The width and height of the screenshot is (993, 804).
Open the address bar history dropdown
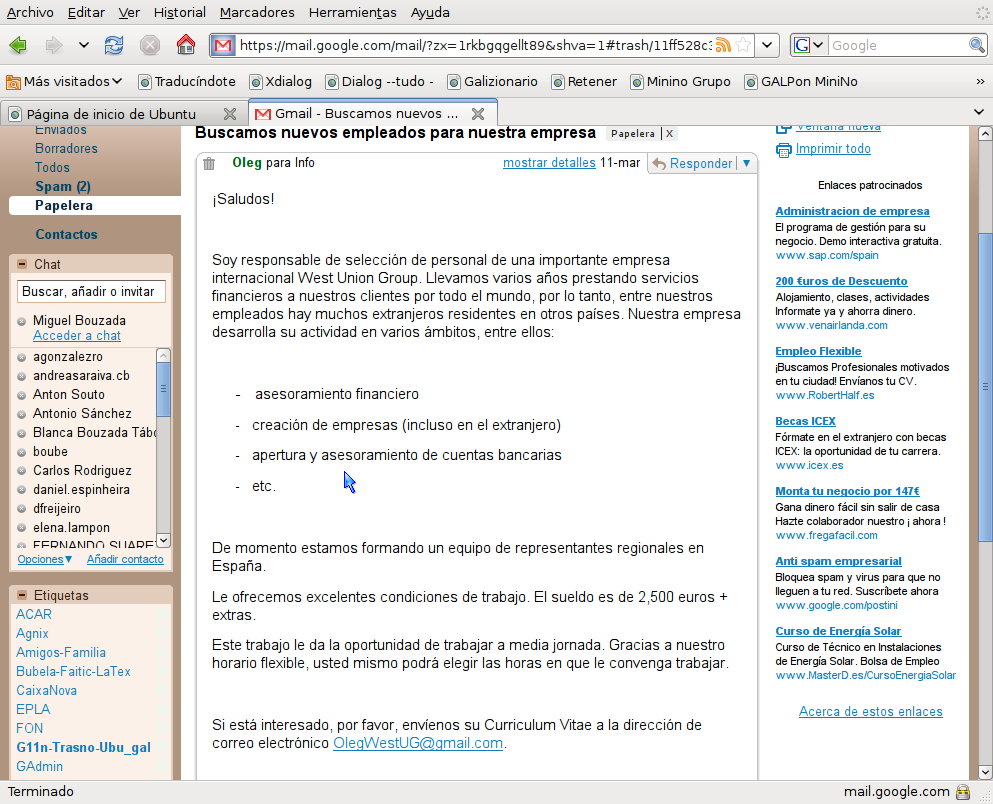767,45
